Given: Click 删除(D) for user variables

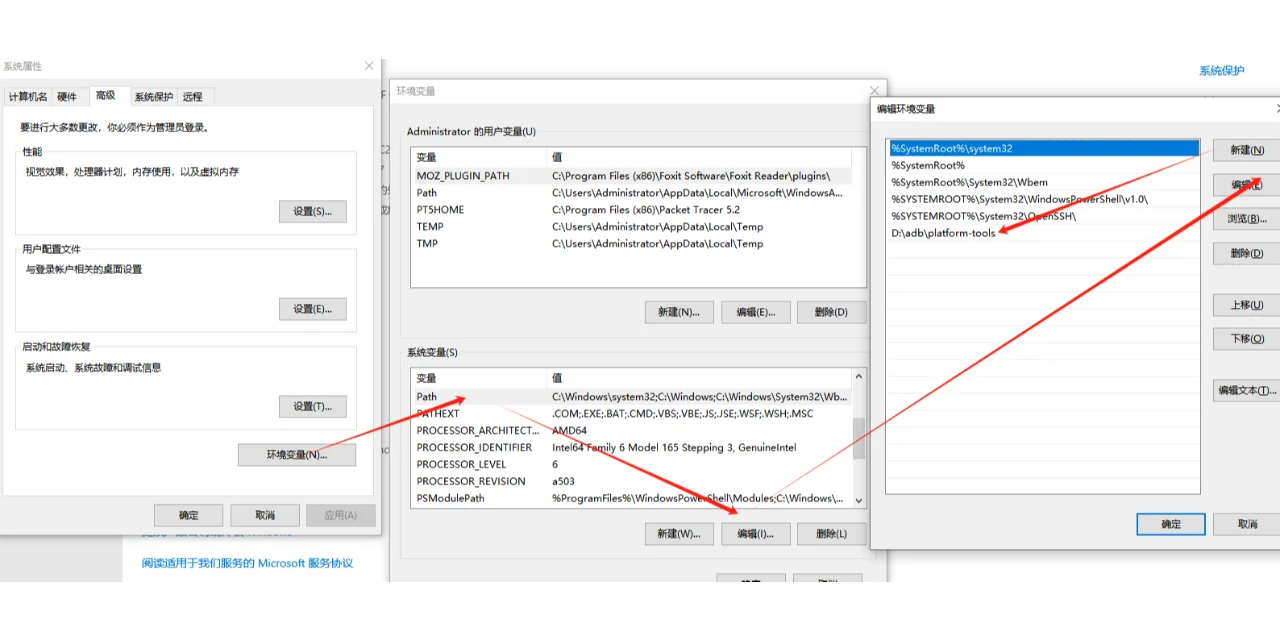Looking at the screenshot, I should (x=832, y=312).
